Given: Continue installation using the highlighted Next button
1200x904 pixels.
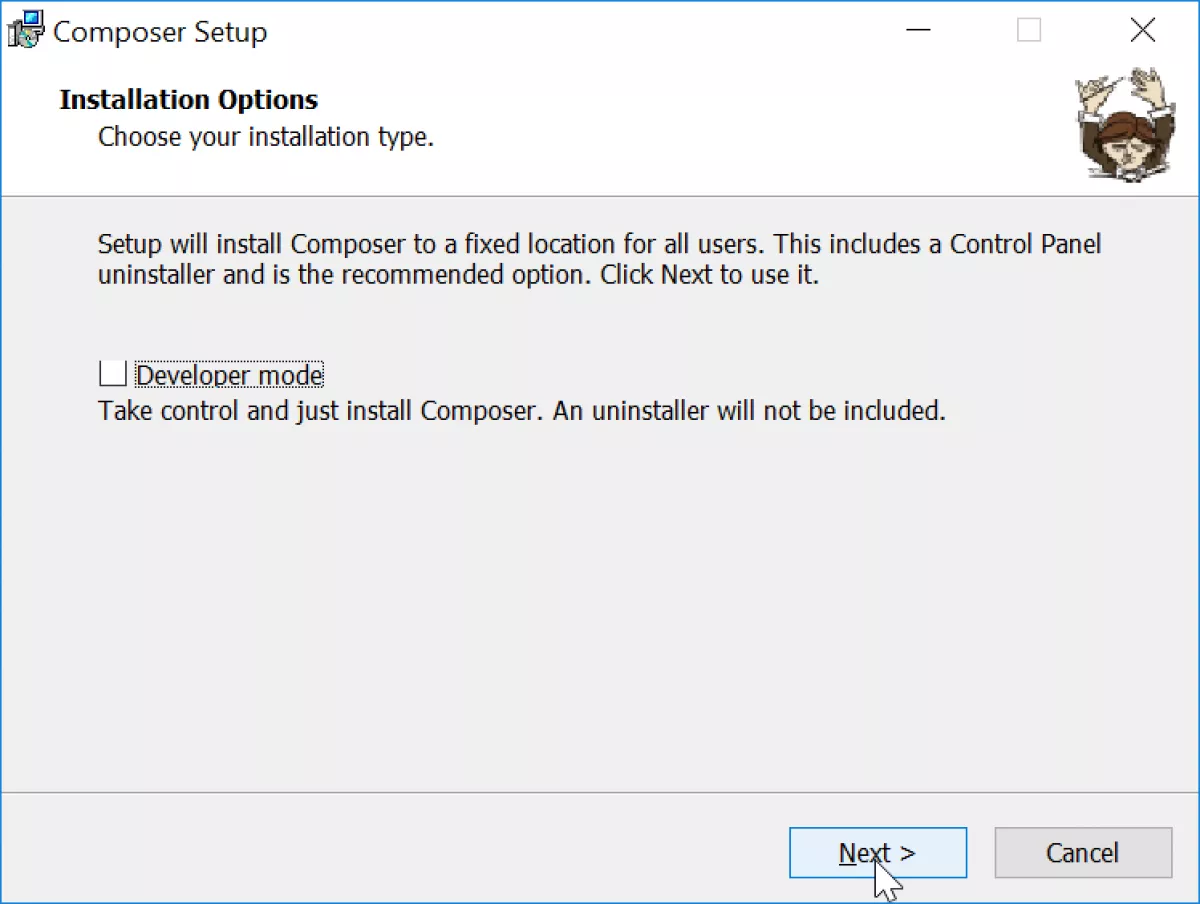Looking at the screenshot, I should [x=877, y=852].
